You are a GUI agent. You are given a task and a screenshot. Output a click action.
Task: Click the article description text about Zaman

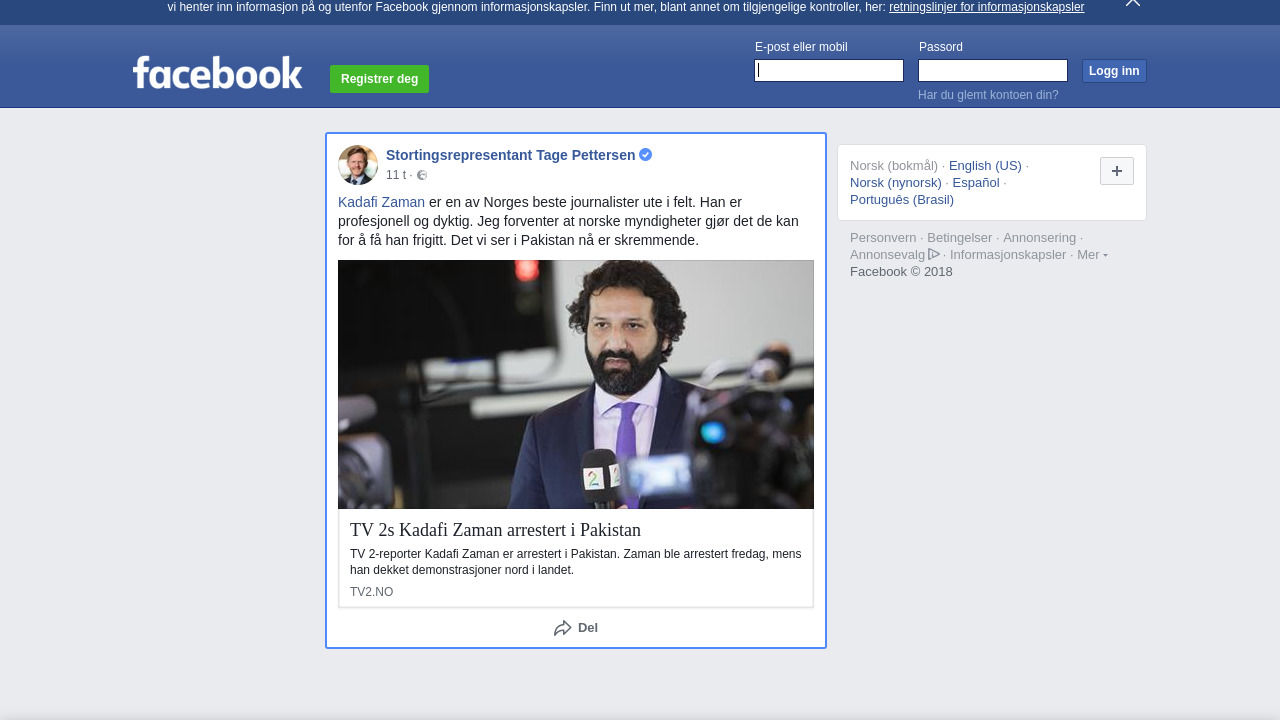point(576,562)
